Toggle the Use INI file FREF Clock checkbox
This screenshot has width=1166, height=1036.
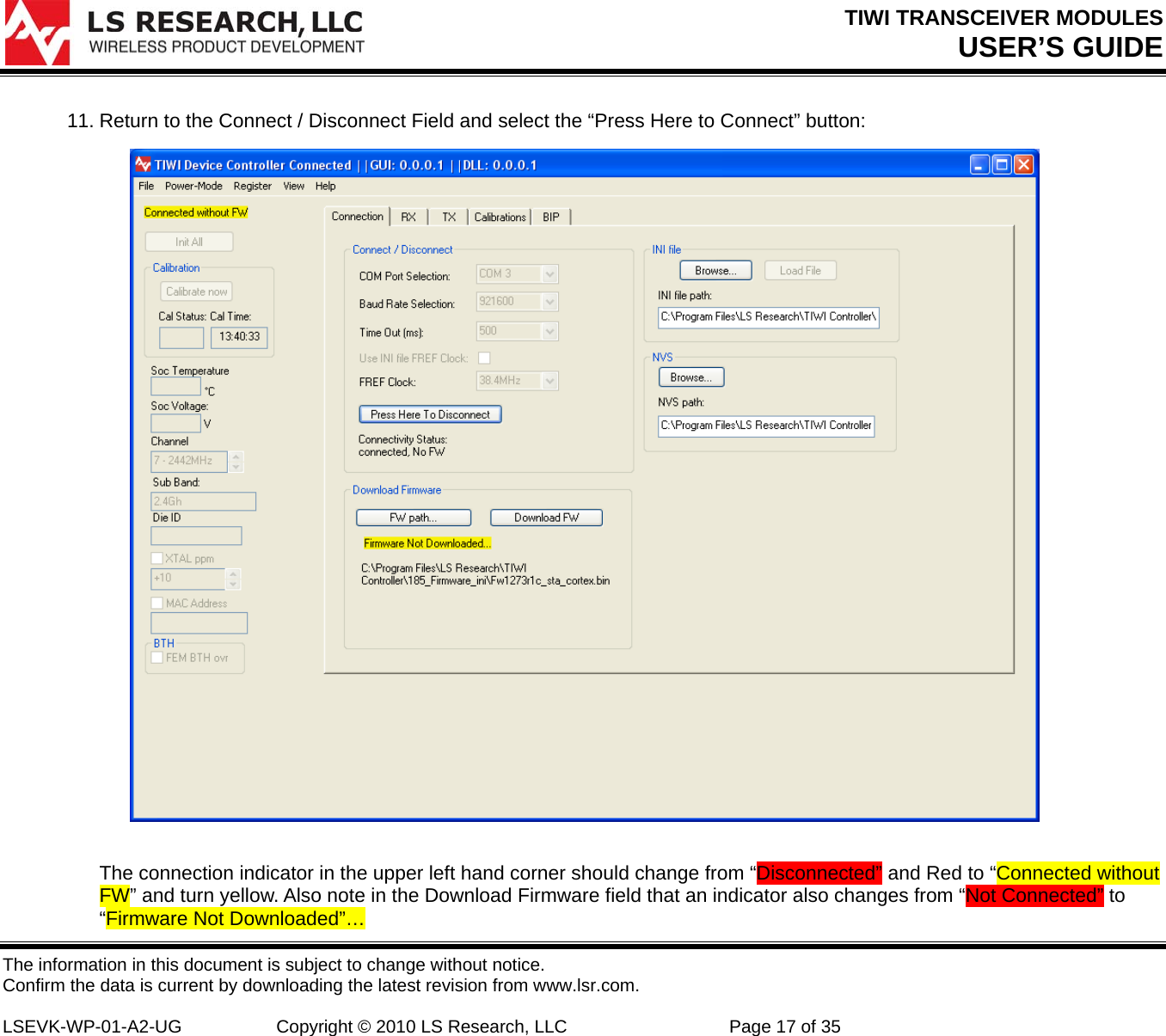[484, 358]
